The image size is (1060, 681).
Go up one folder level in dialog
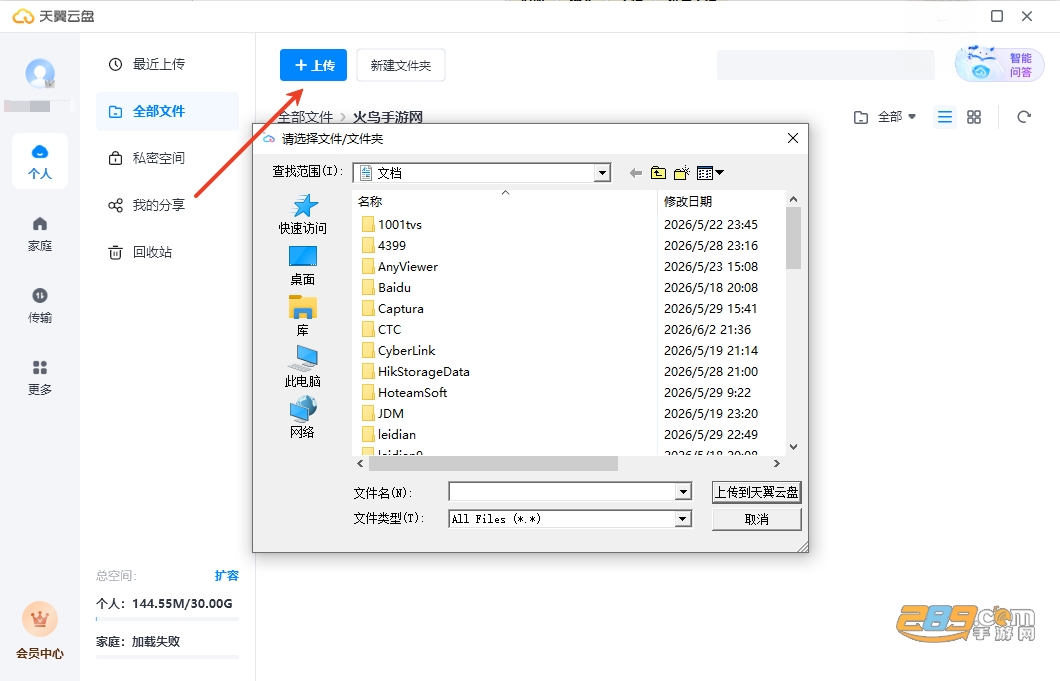click(x=658, y=173)
